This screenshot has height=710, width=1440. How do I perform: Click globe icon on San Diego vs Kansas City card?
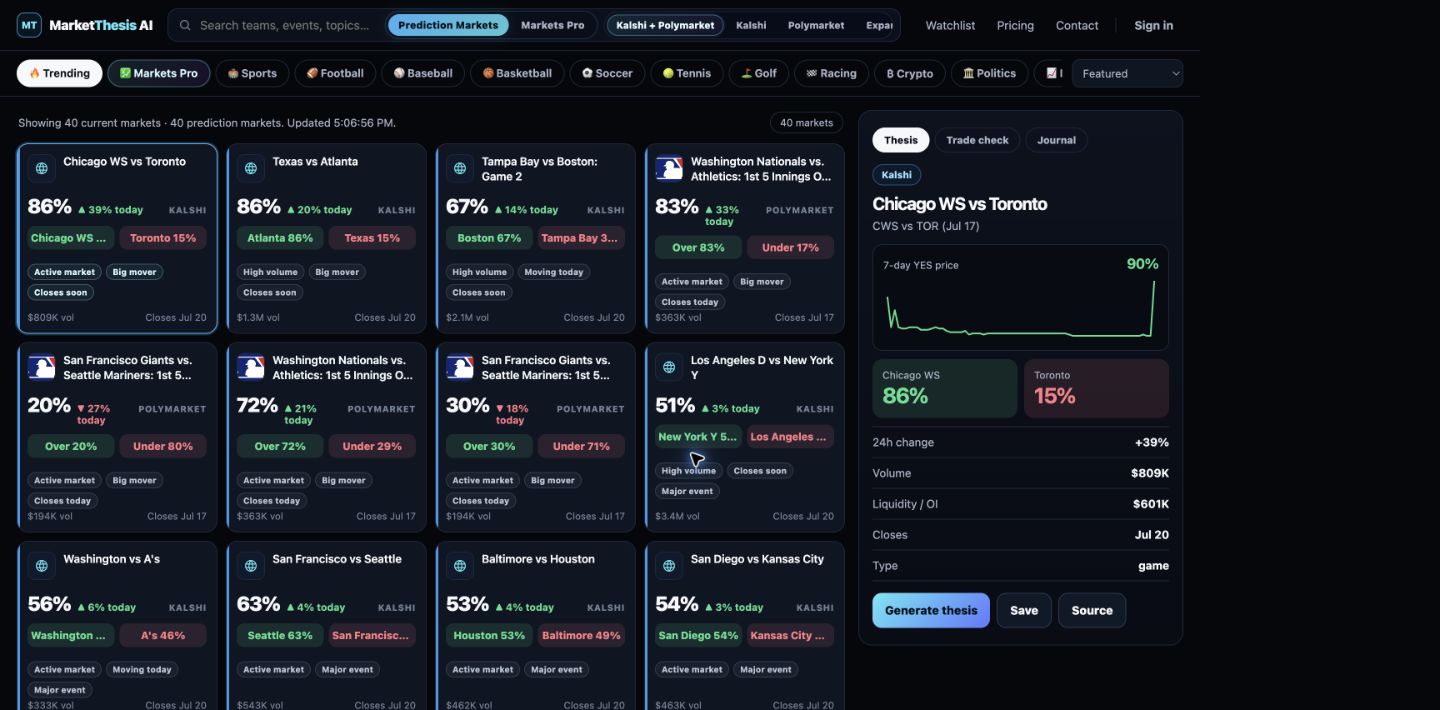pyautogui.click(x=669, y=566)
